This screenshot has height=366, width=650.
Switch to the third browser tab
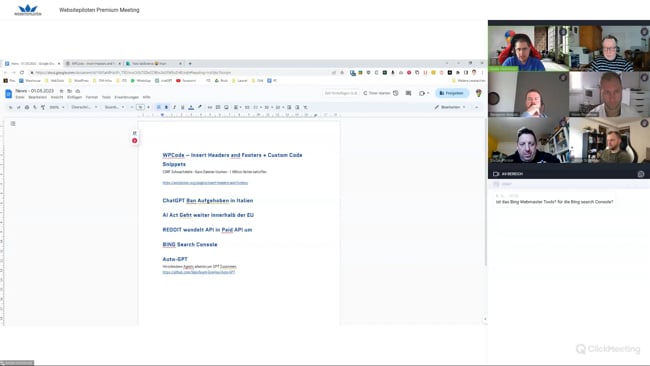click(x=153, y=63)
